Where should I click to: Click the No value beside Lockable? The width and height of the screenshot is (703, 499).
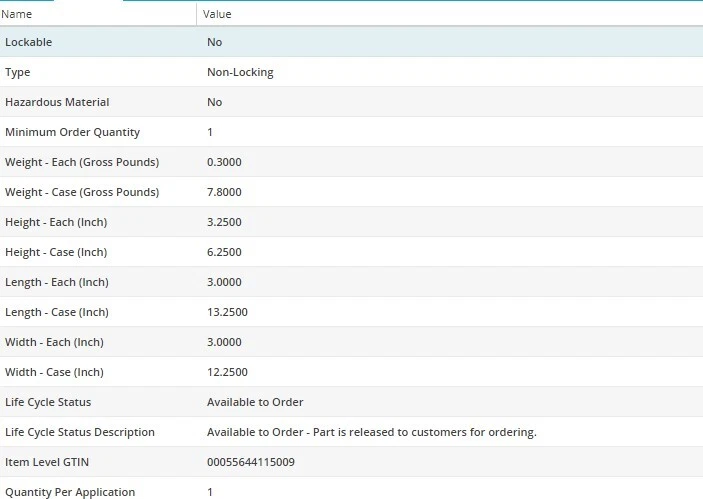214,42
